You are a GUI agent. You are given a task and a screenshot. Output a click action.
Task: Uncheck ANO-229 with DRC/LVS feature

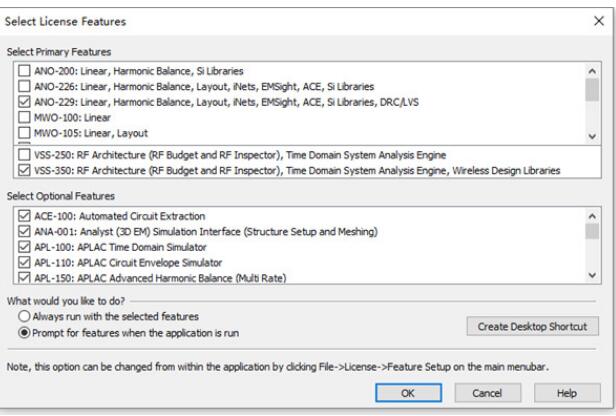point(24,102)
